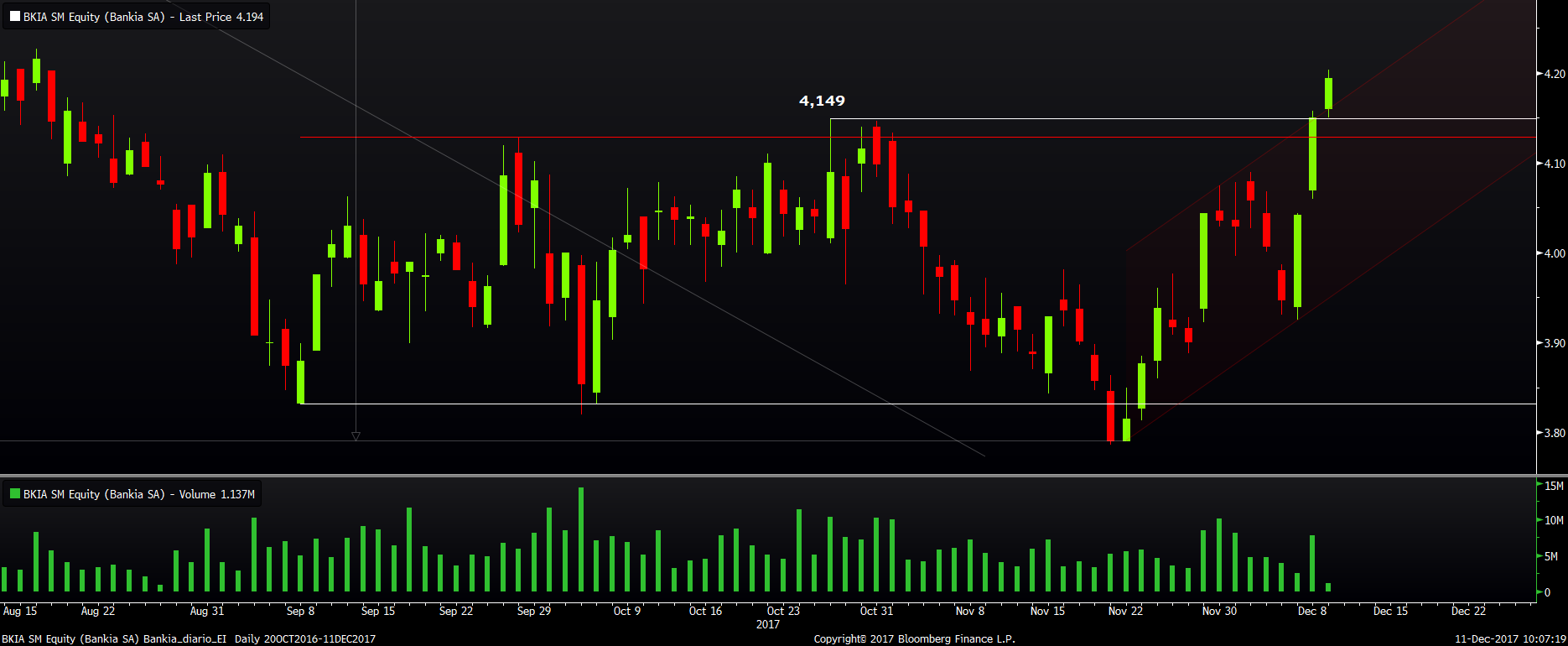Click the 15M volume axis label

(x=1554, y=486)
